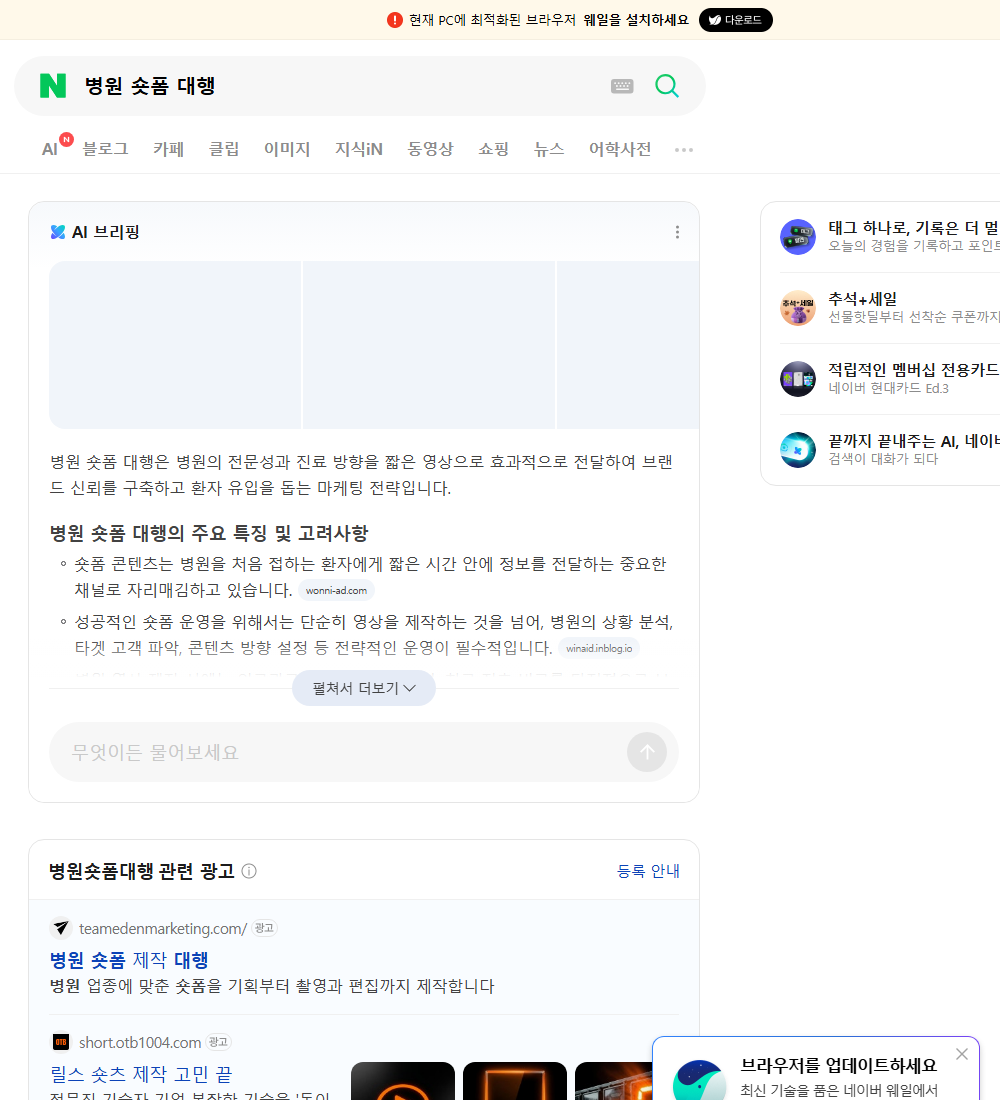Click the AI 브리핑 sparkle logo icon
This screenshot has width=1000, height=1100.
click(58, 232)
